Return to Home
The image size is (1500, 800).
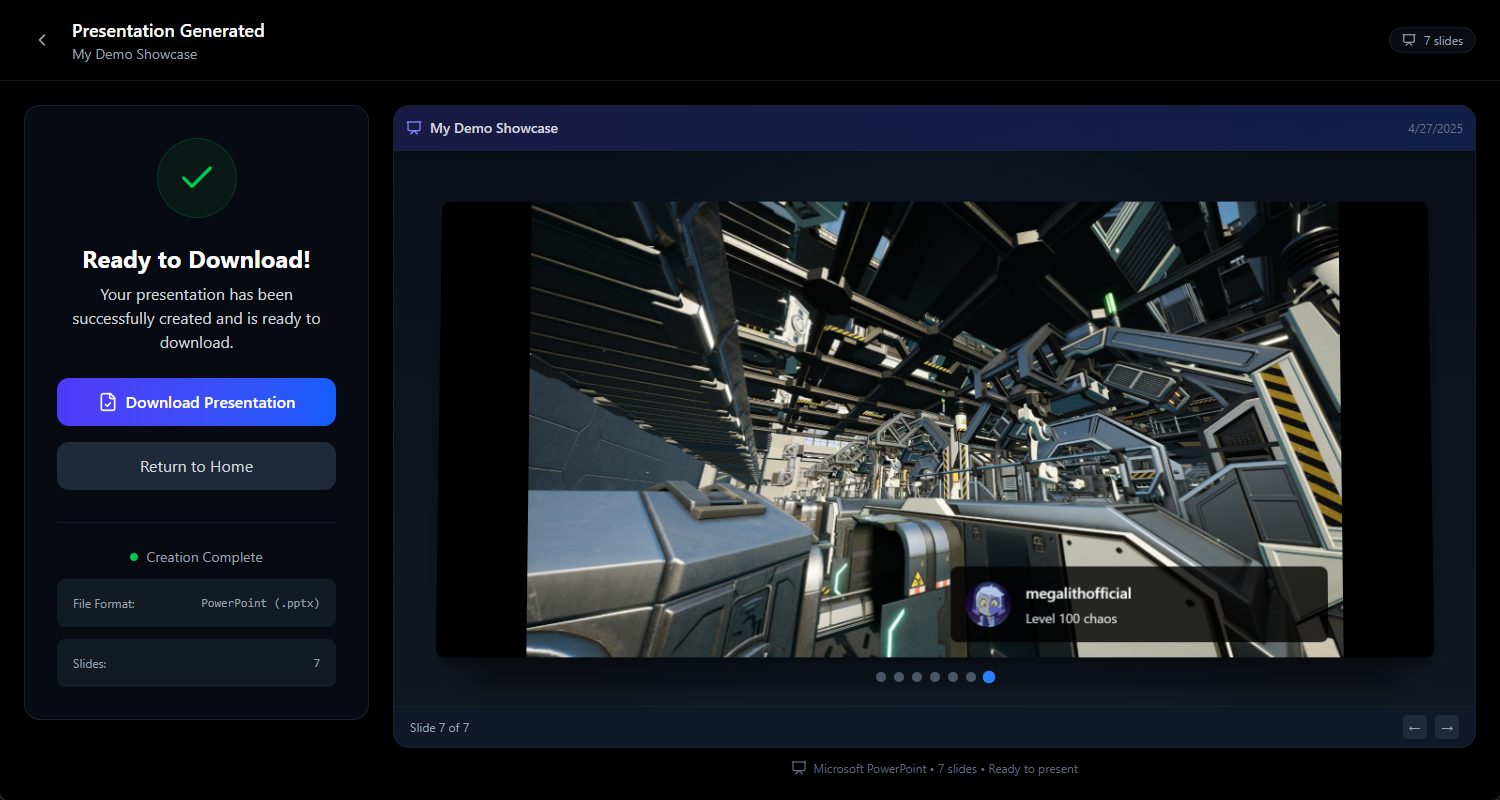coord(196,466)
